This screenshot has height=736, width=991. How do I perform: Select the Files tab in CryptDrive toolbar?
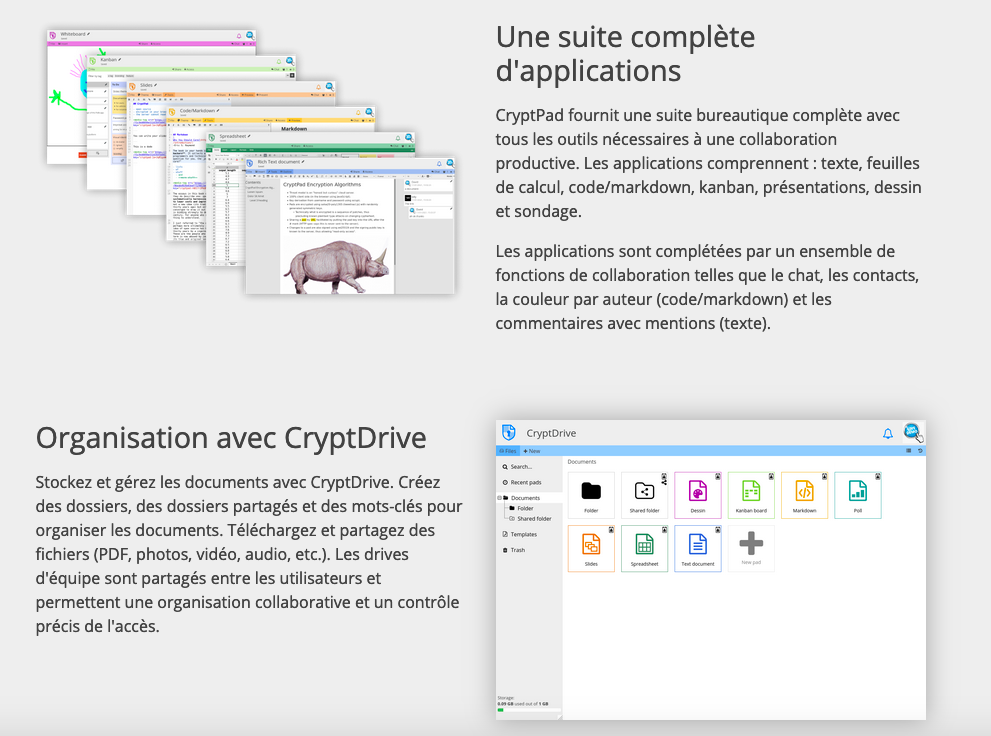coord(508,451)
